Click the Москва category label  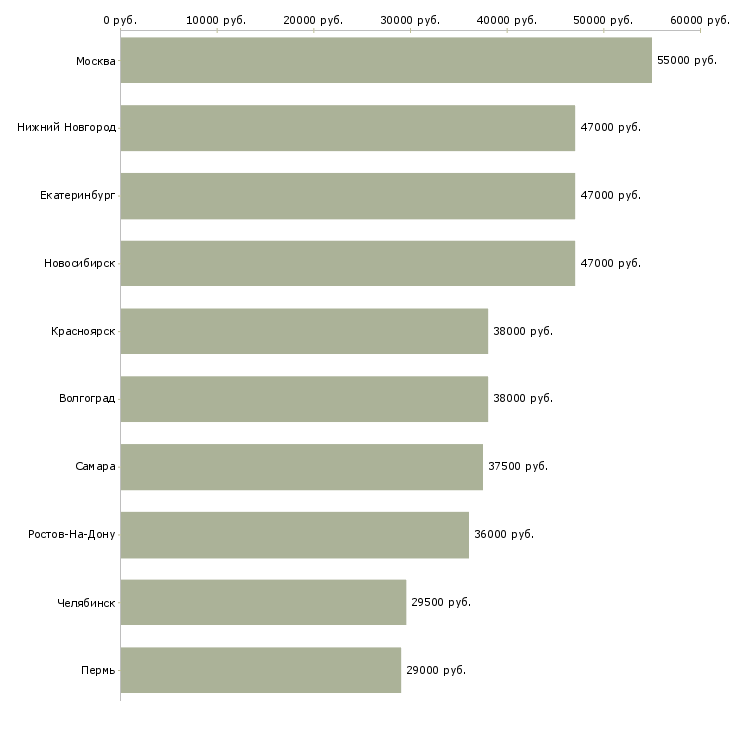click(x=95, y=61)
